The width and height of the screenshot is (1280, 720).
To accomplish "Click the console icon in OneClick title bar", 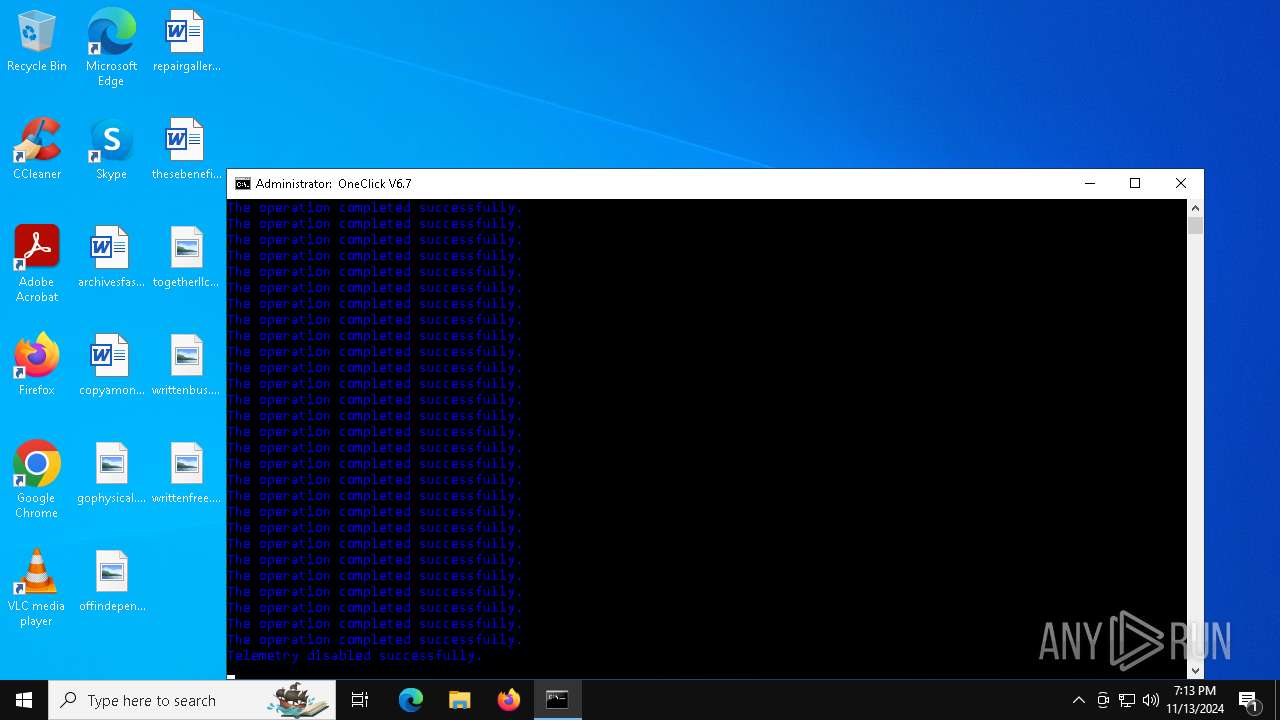I will pos(243,184).
